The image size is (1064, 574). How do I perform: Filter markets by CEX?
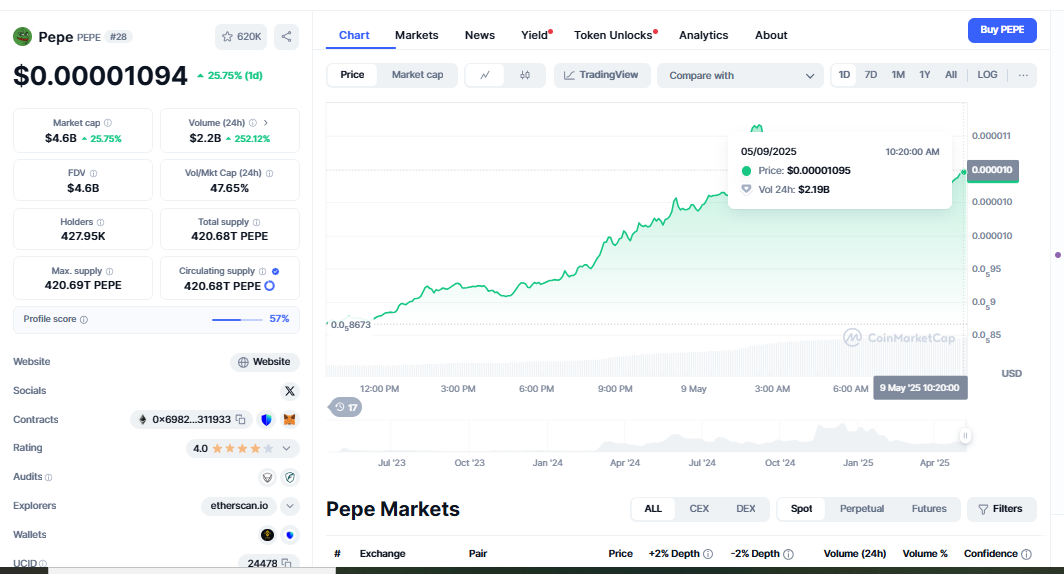[x=699, y=509]
